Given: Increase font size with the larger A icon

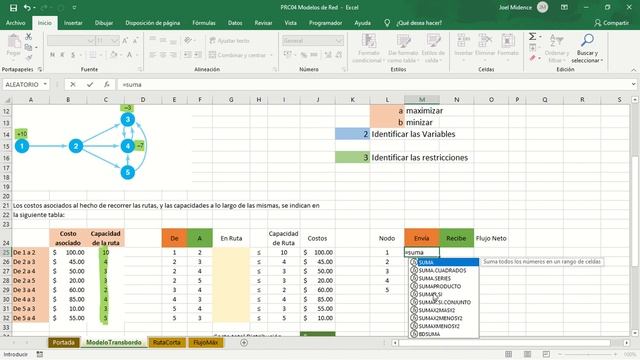Looking at the screenshot, I should click(125, 40).
